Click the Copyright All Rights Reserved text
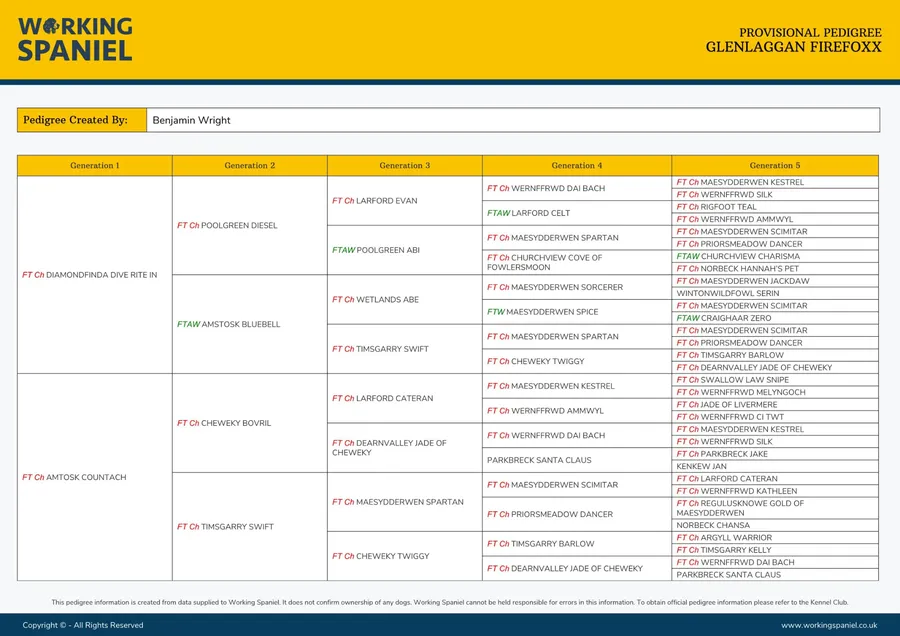 point(83,625)
